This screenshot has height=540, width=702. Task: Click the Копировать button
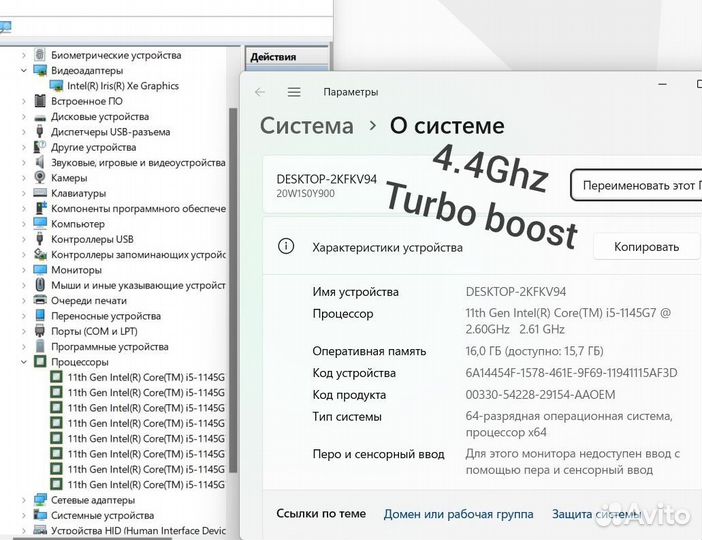646,246
